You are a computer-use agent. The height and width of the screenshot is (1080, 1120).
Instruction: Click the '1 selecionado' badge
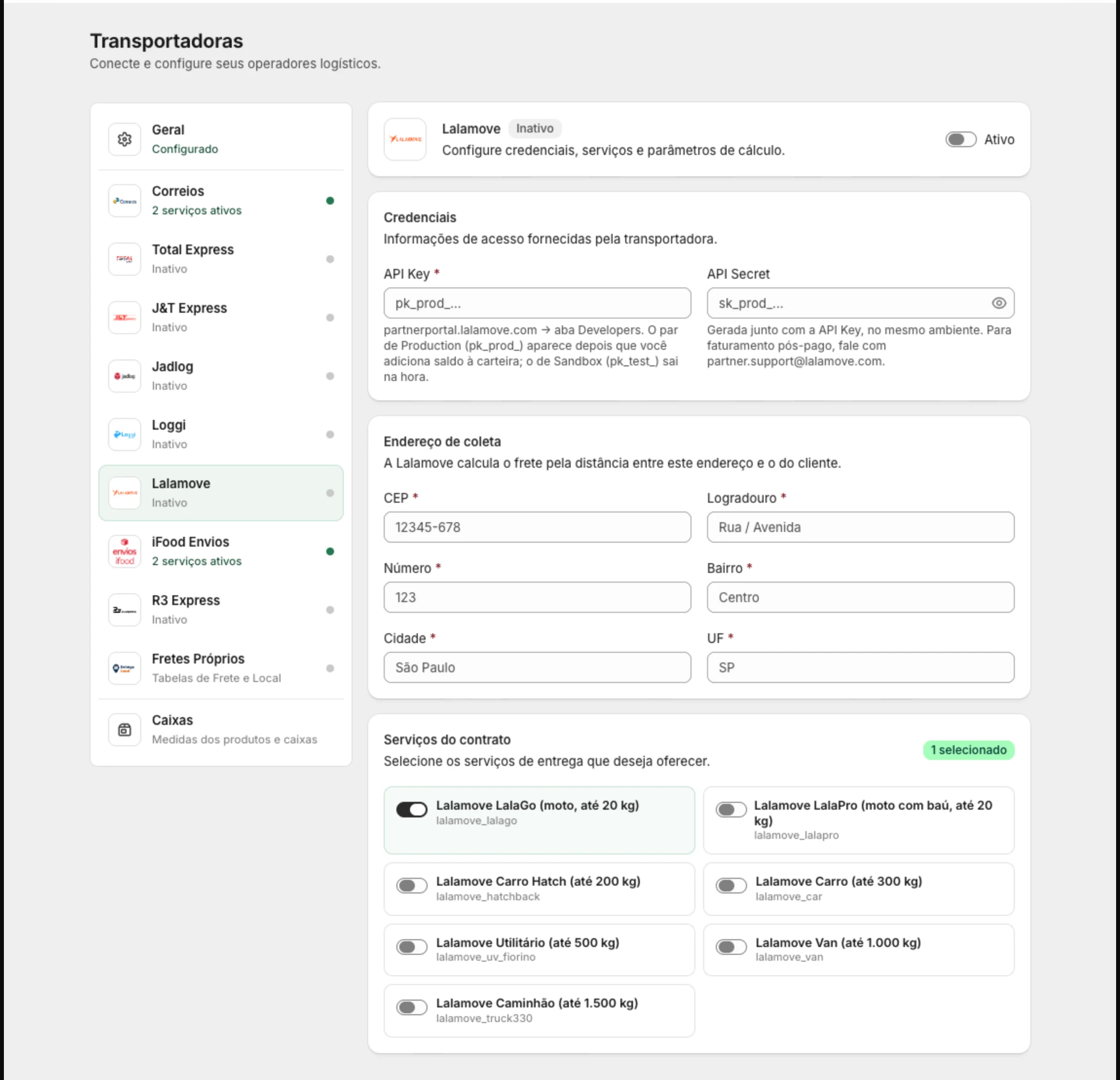tap(969, 750)
